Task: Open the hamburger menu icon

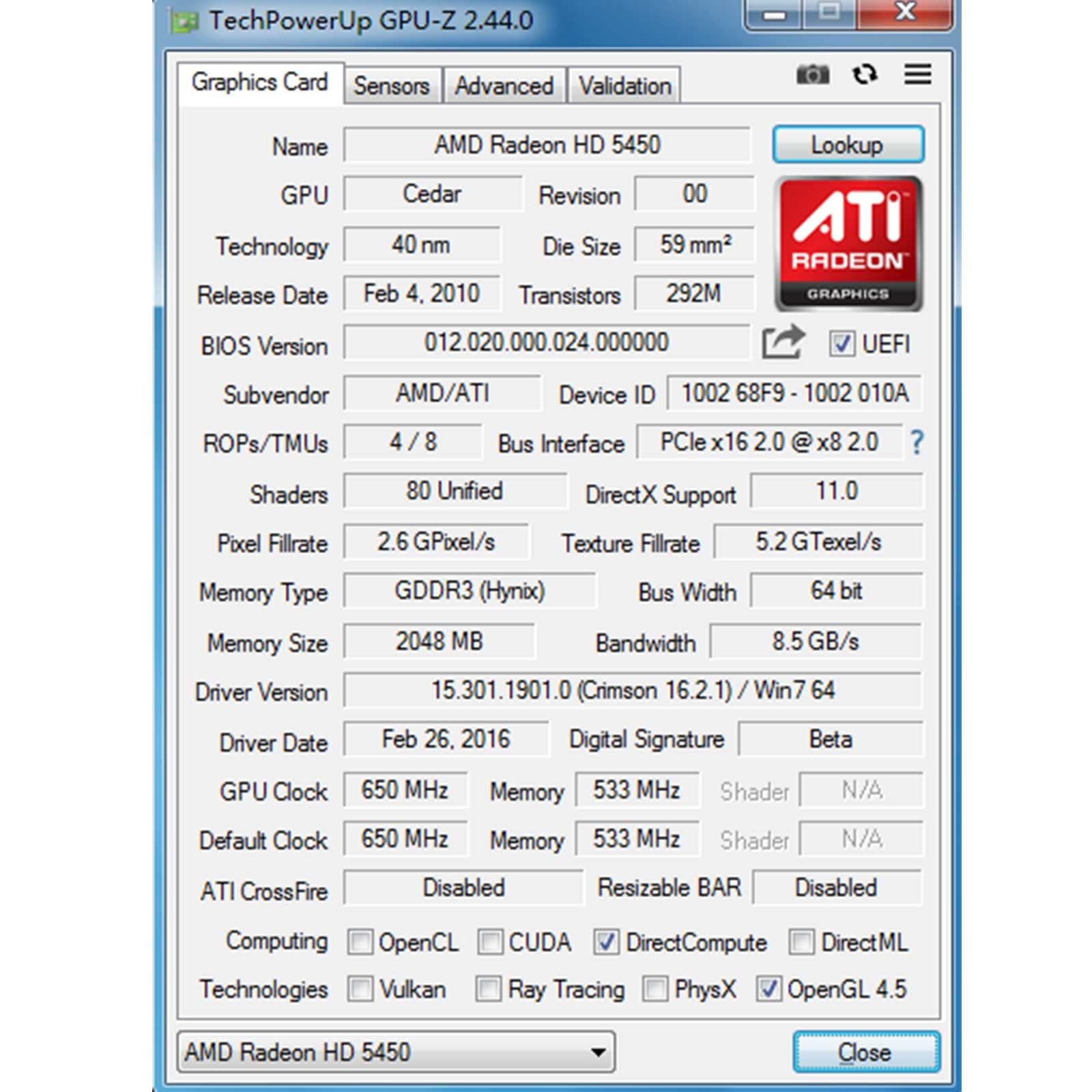Action: tap(917, 74)
